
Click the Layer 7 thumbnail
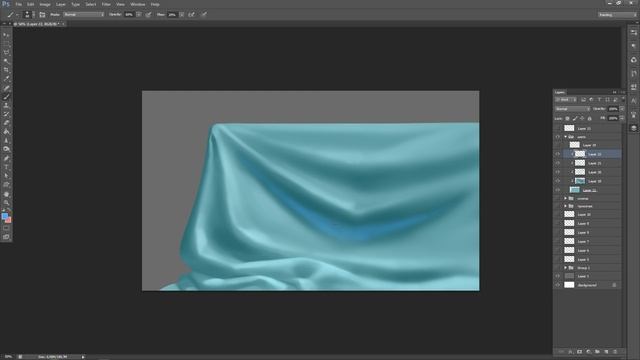(x=569, y=241)
